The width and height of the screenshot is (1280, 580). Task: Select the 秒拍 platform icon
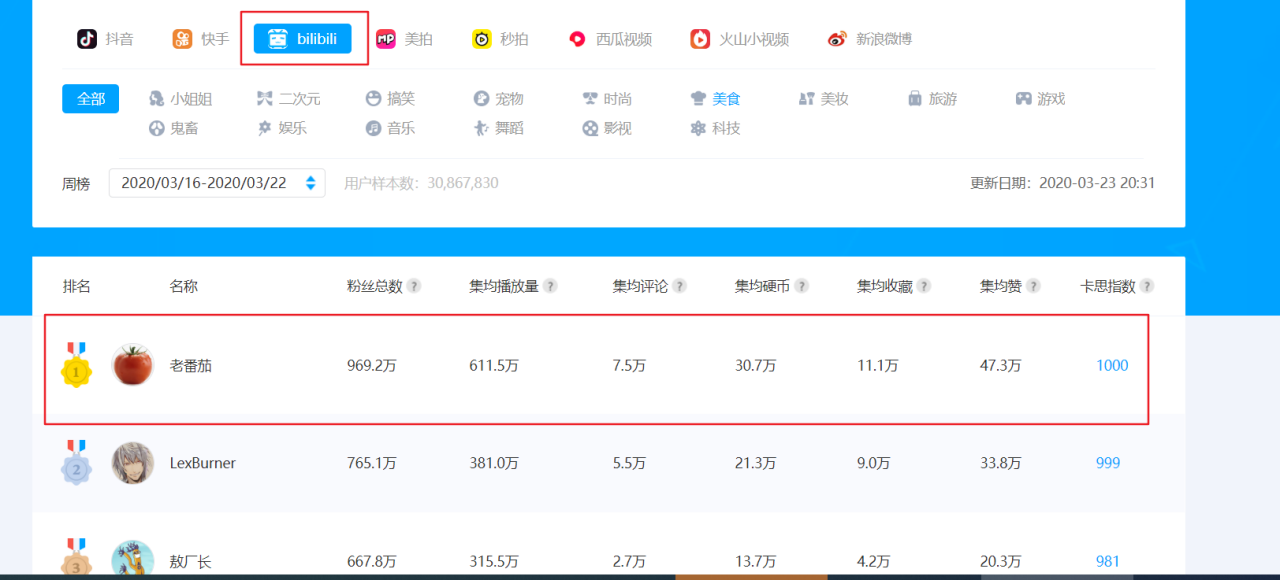click(x=482, y=39)
